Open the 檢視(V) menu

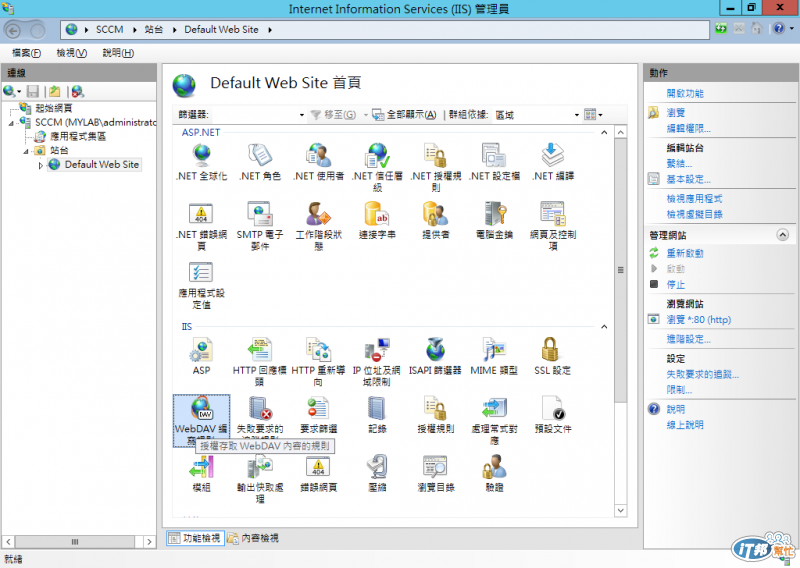pyautogui.click(x=71, y=53)
